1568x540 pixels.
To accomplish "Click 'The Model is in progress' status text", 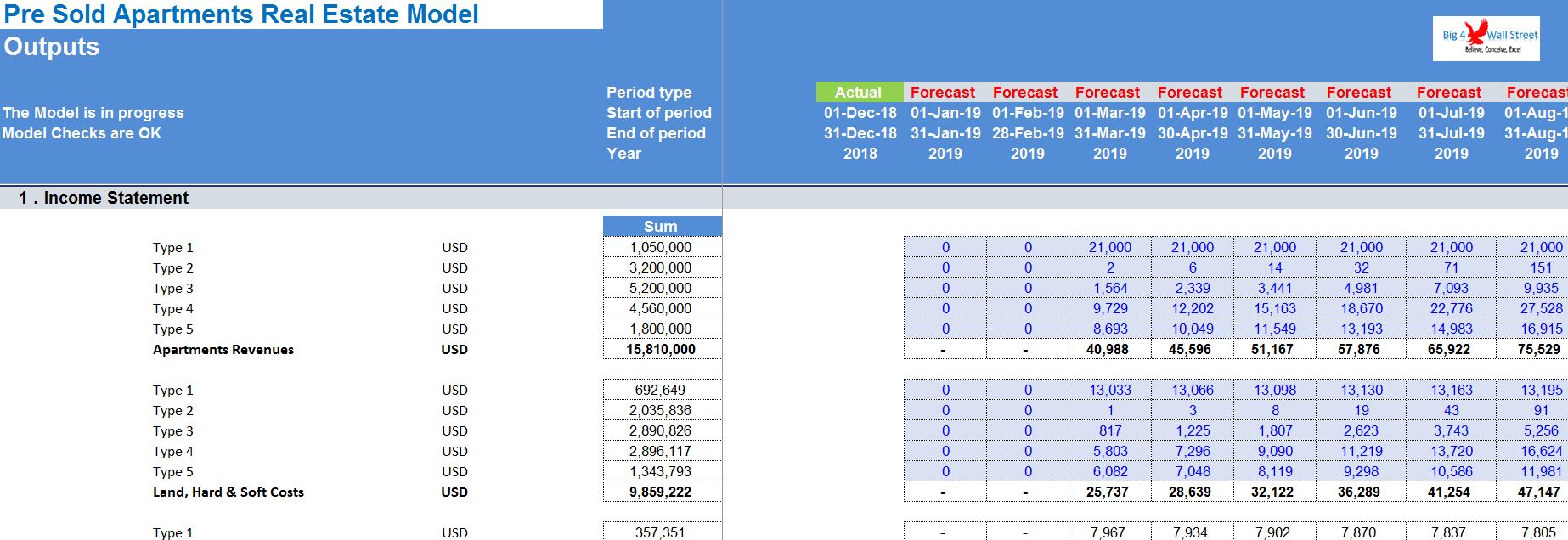I will pyautogui.click(x=93, y=113).
